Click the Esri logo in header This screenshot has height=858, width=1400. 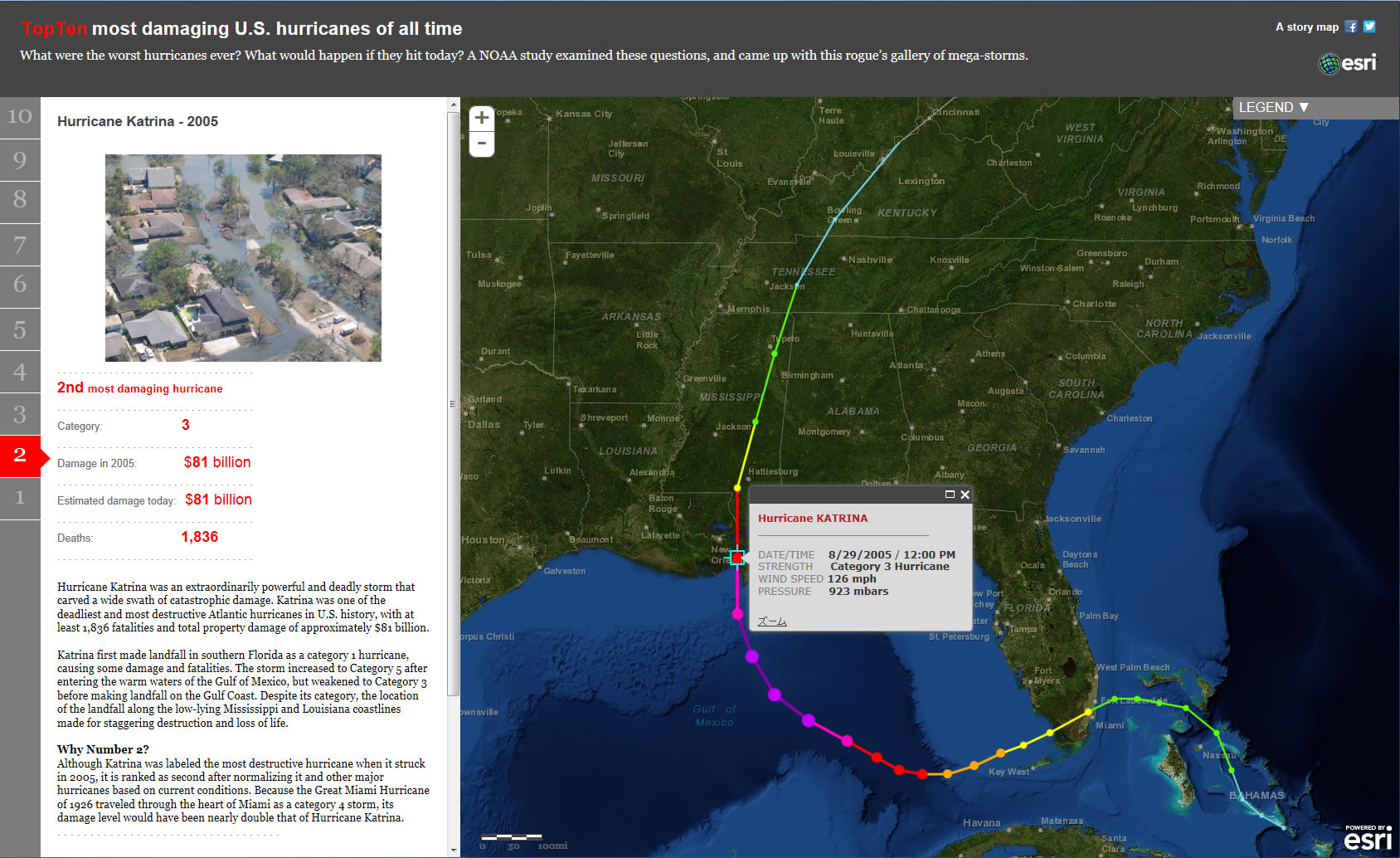point(1348,63)
